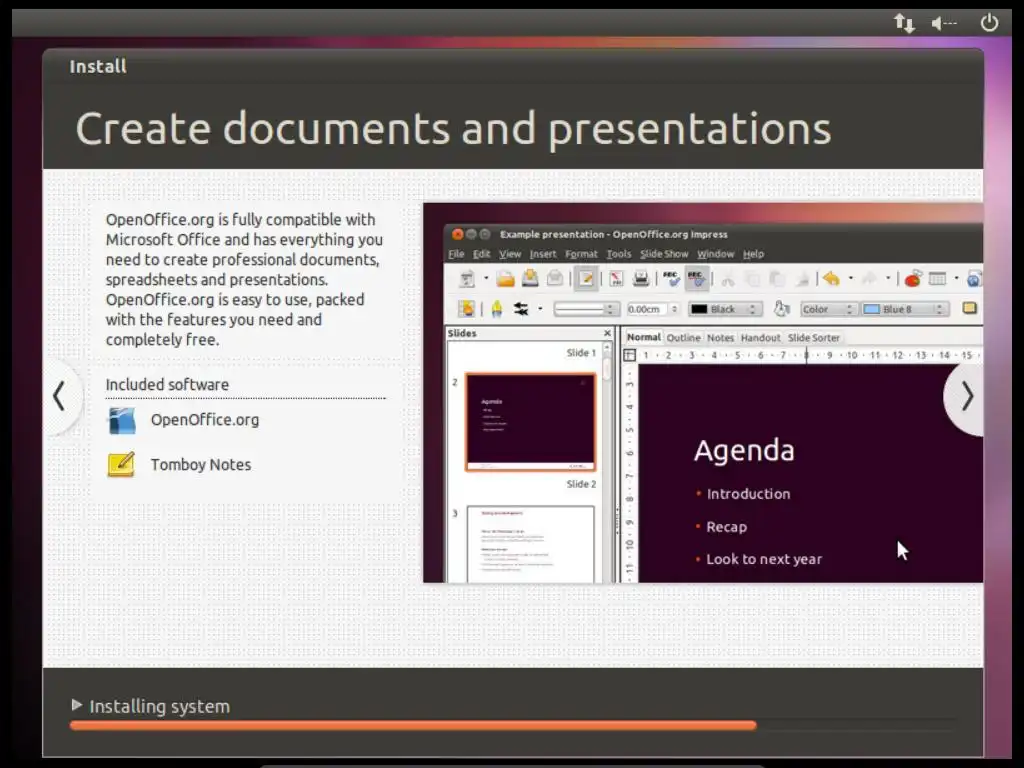
Task: Click the Cut scissors icon
Action: 728,280
